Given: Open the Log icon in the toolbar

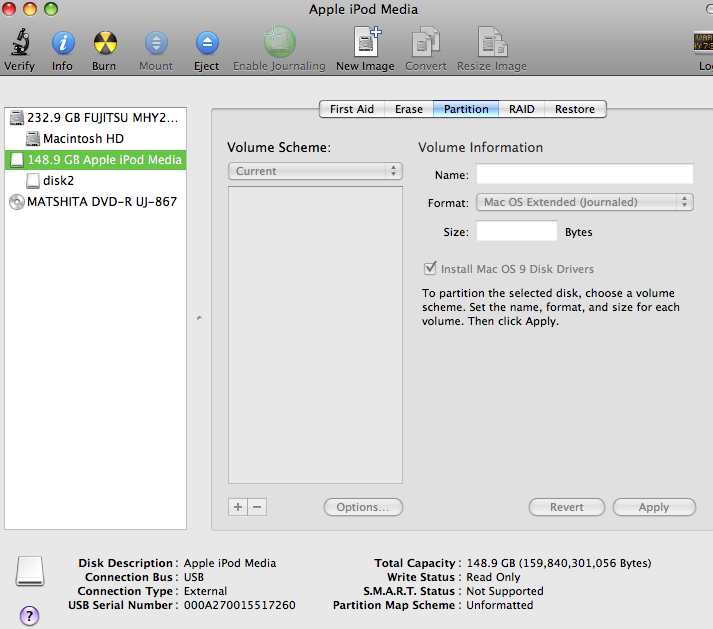Looking at the screenshot, I should 703,42.
